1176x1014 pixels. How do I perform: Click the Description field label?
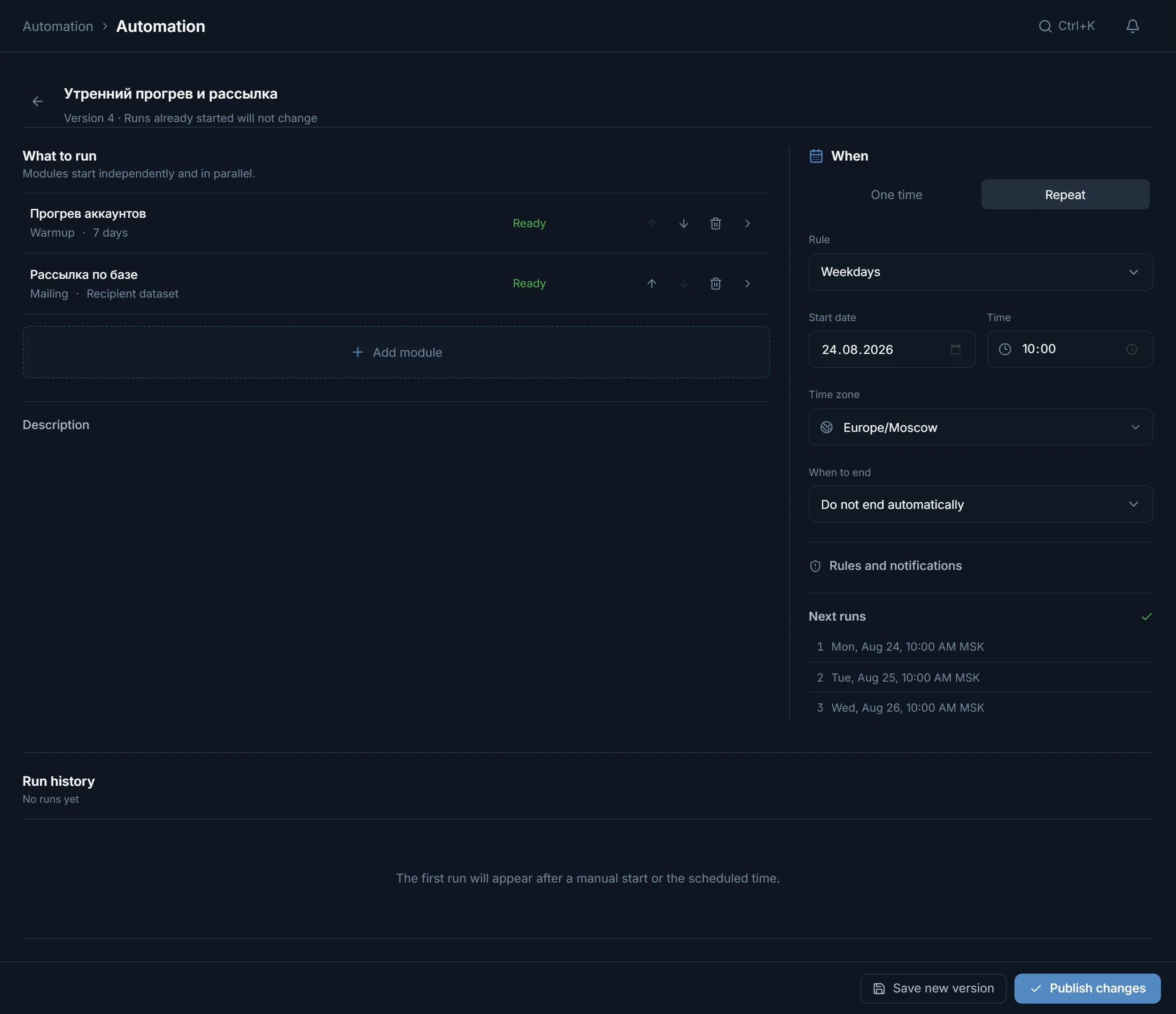(x=55, y=425)
